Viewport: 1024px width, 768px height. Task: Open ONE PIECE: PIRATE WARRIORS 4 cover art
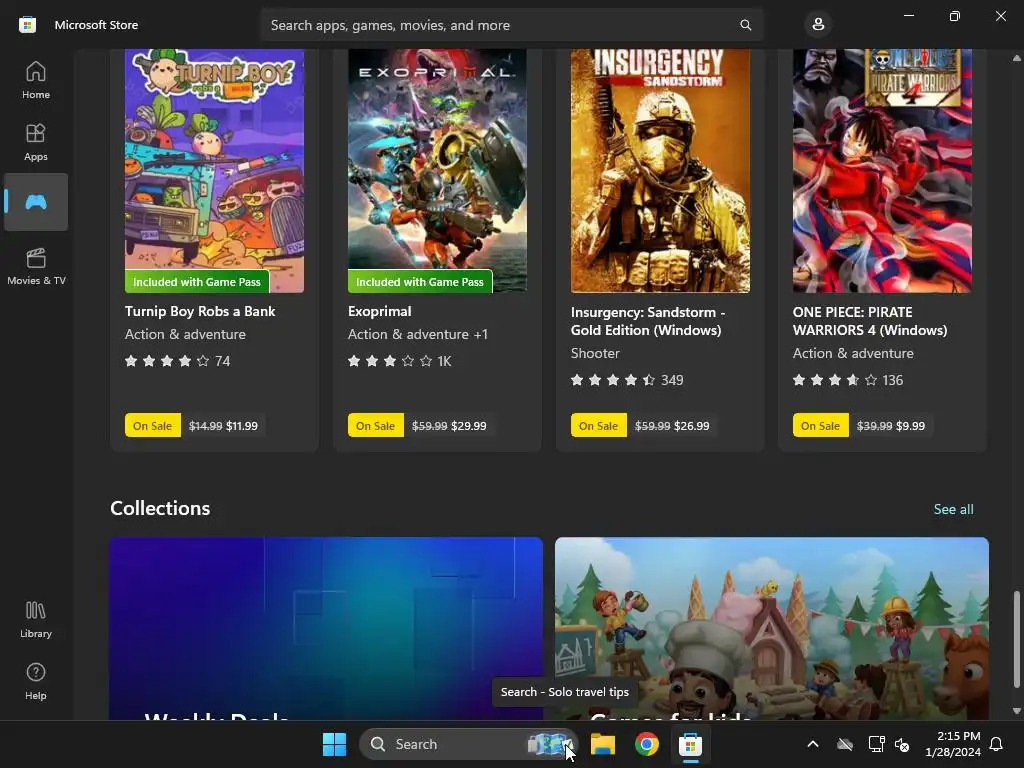pyautogui.click(x=882, y=170)
